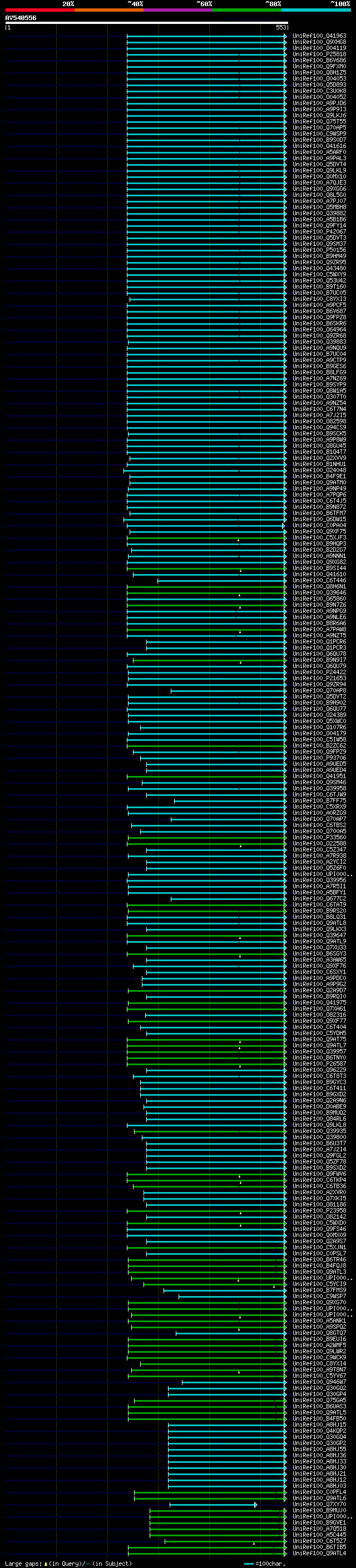Select hit label UniRef100_C6T446
Image resolution: width=356 pixels, height=1568 pixels.
point(319,580)
